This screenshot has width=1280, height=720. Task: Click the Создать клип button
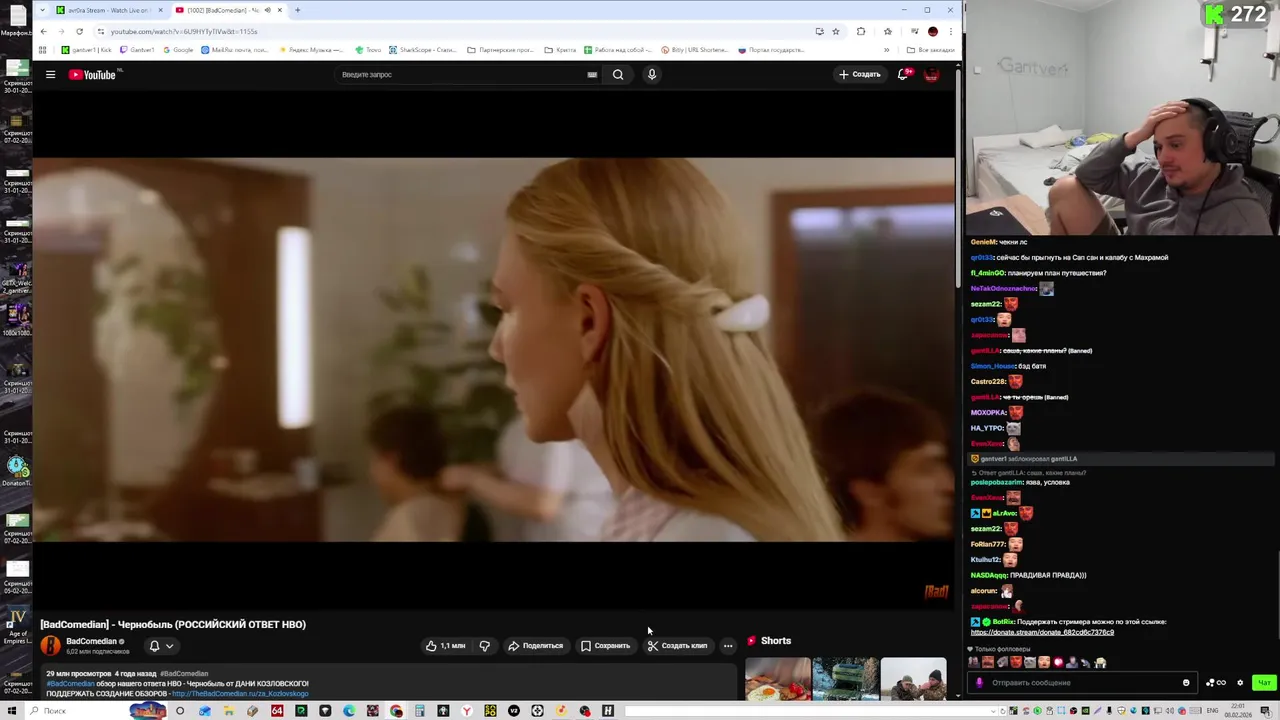point(677,646)
